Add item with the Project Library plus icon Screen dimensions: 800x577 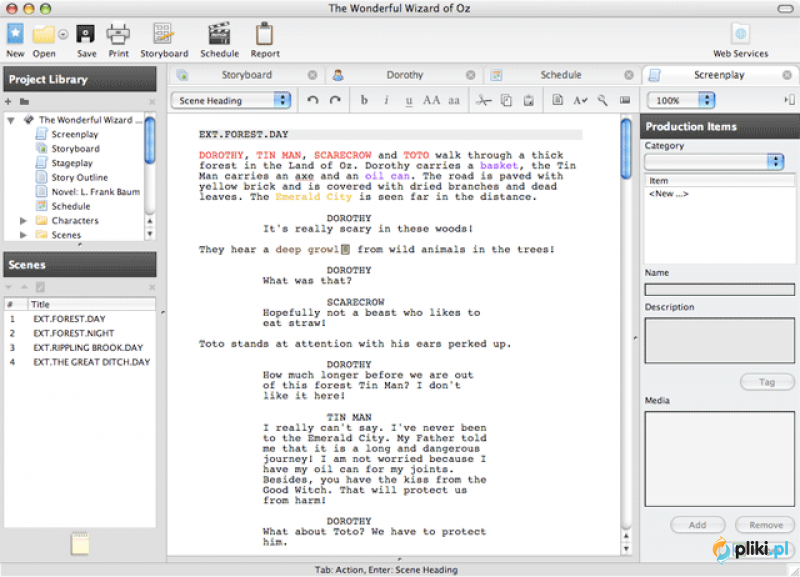click(x=8, y=102)
